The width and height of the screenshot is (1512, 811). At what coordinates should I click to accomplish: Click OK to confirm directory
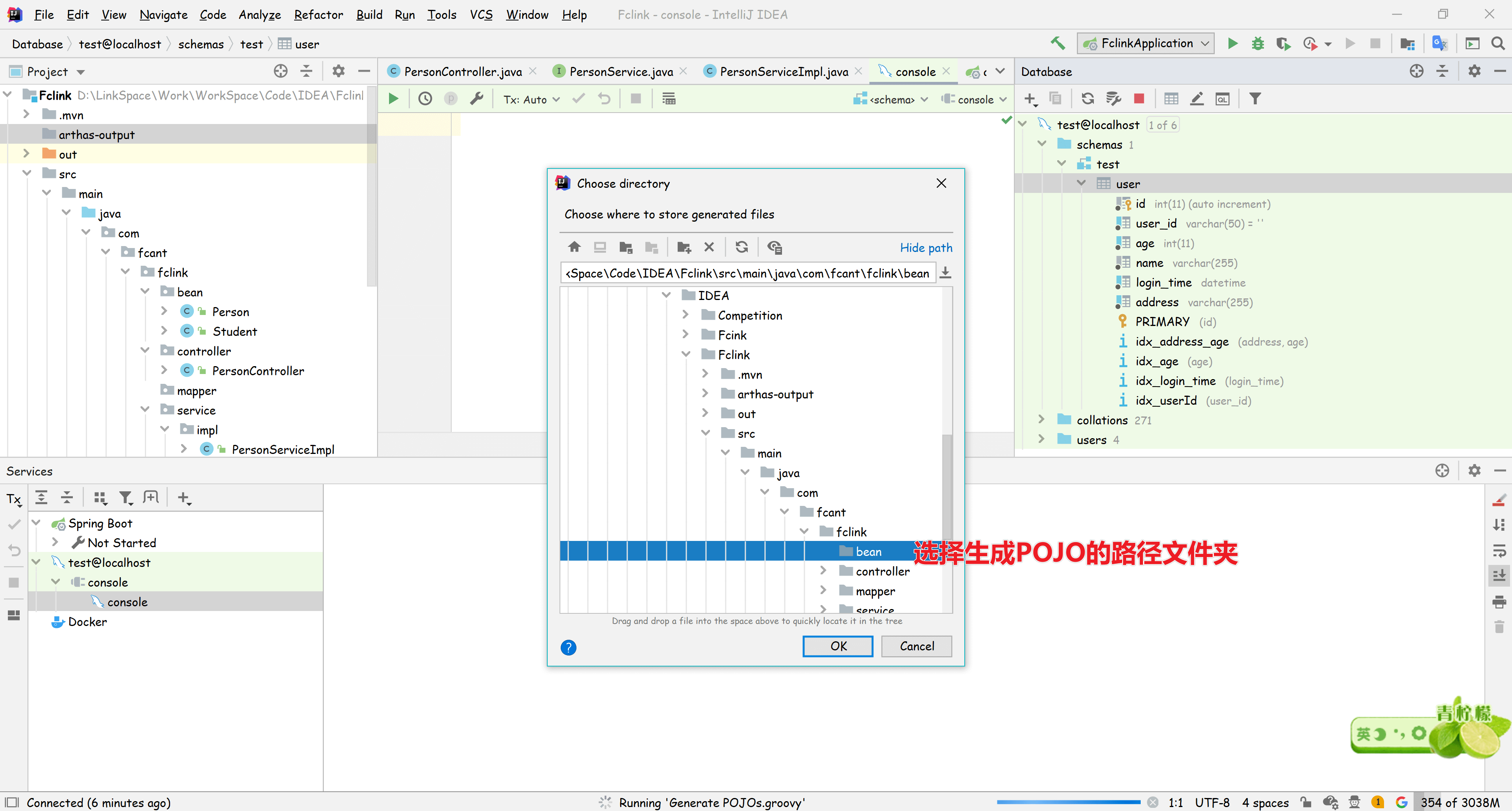(x=838, y=646)
